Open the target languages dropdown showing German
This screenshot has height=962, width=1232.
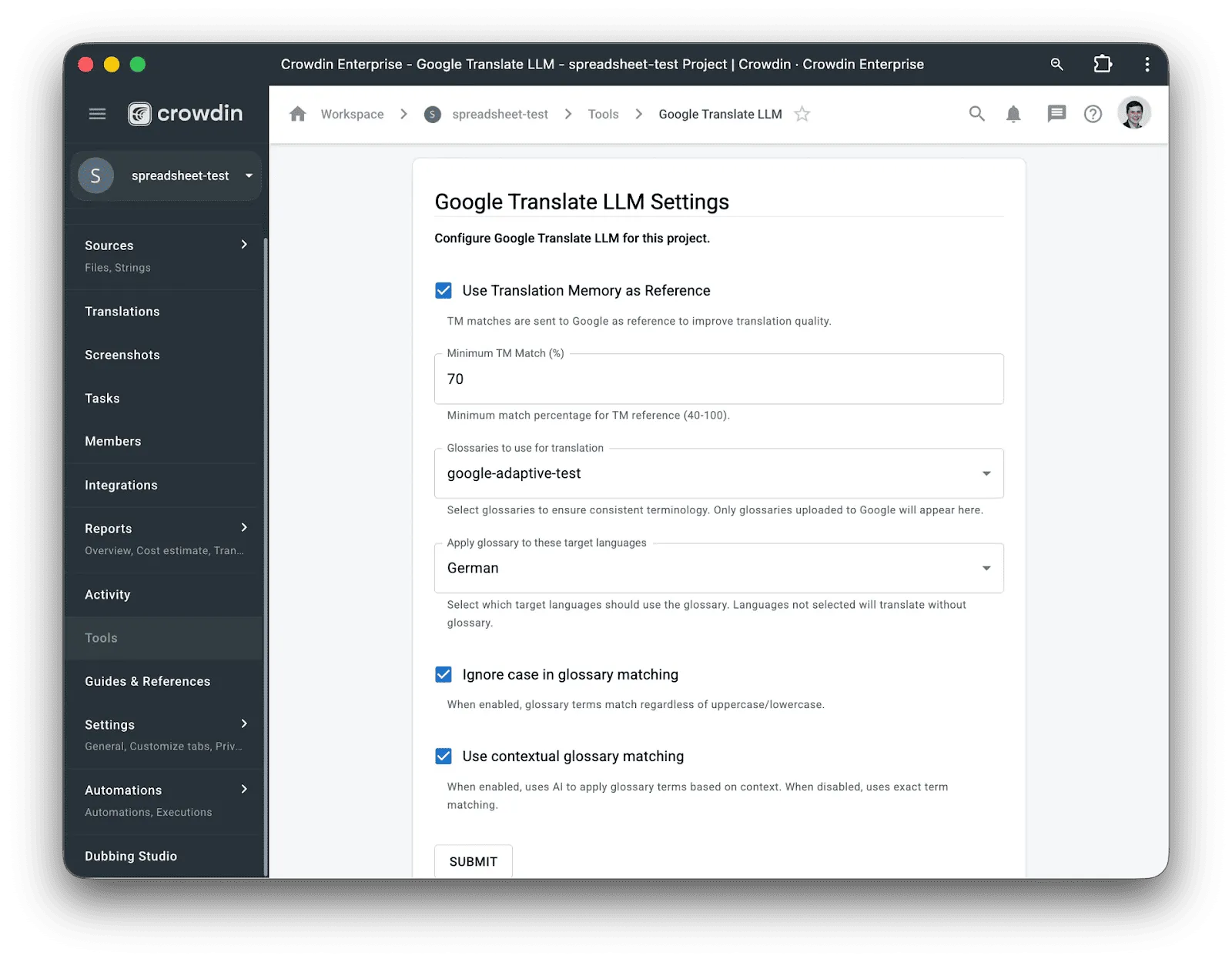tap(718, 568)
